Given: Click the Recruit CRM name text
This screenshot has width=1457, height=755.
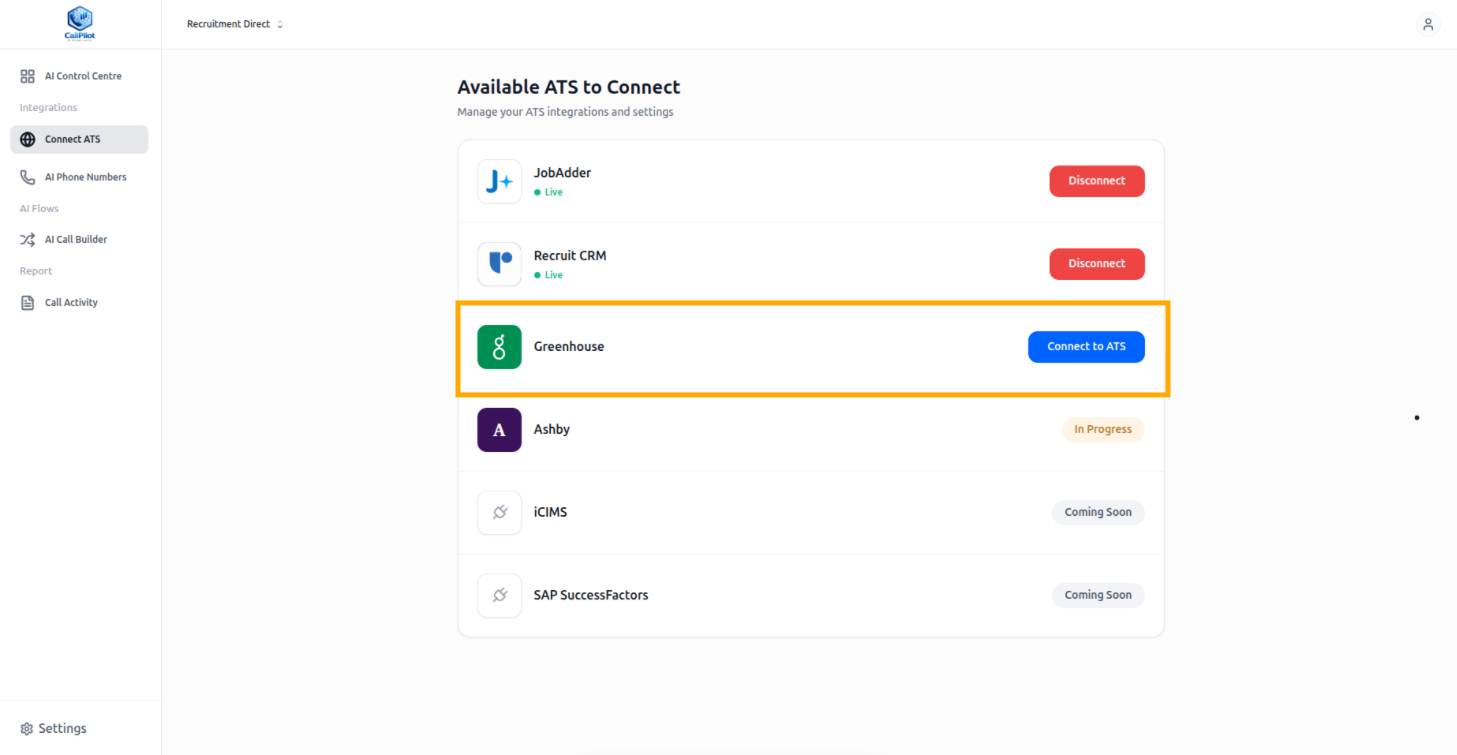Looking at the screenshot, I should 570,256.
